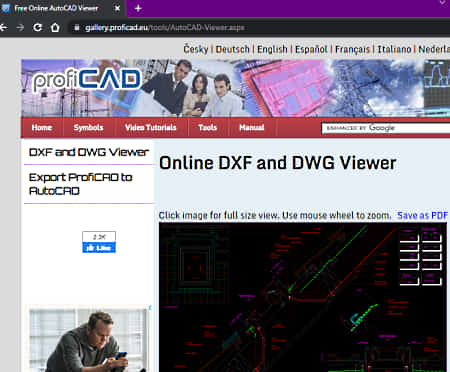Click the profiCAD logo
Viewport: 450px width, 372px height.
[x=87, y=80]
